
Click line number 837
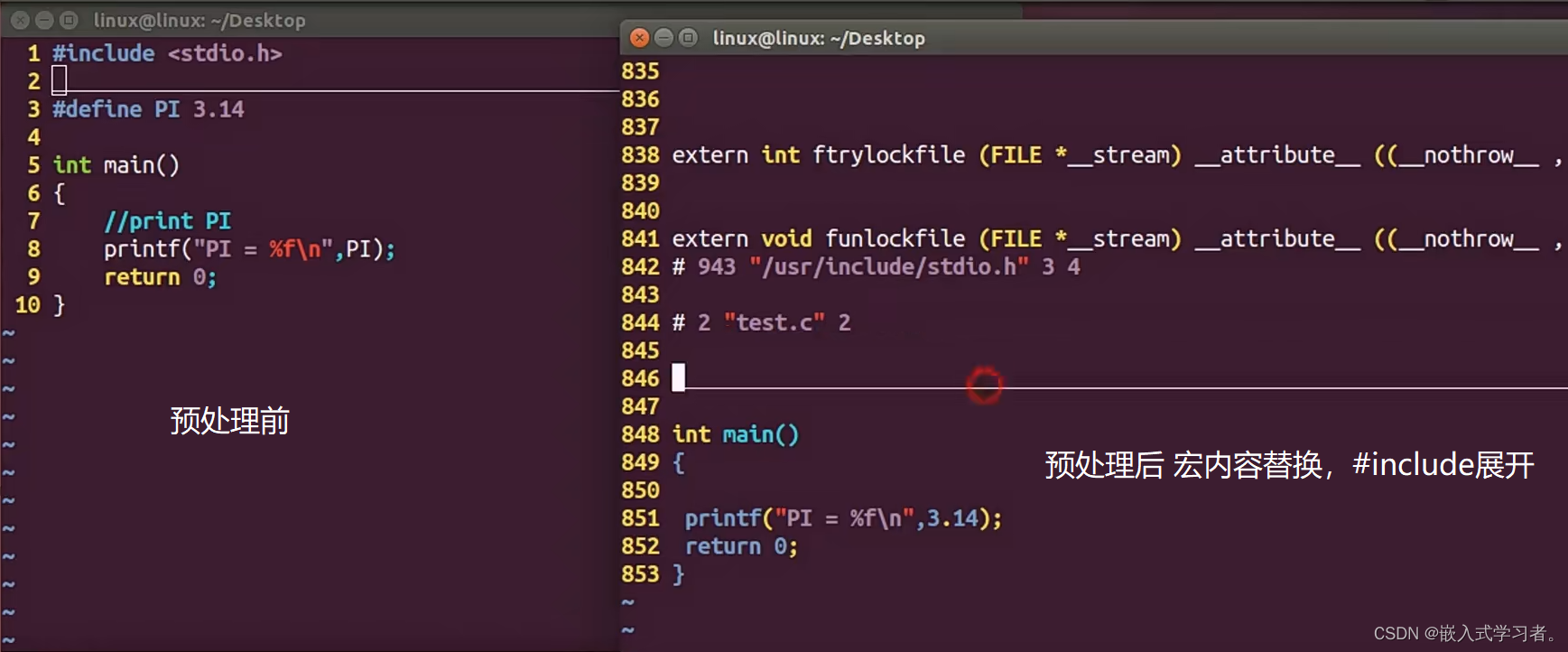640,127
